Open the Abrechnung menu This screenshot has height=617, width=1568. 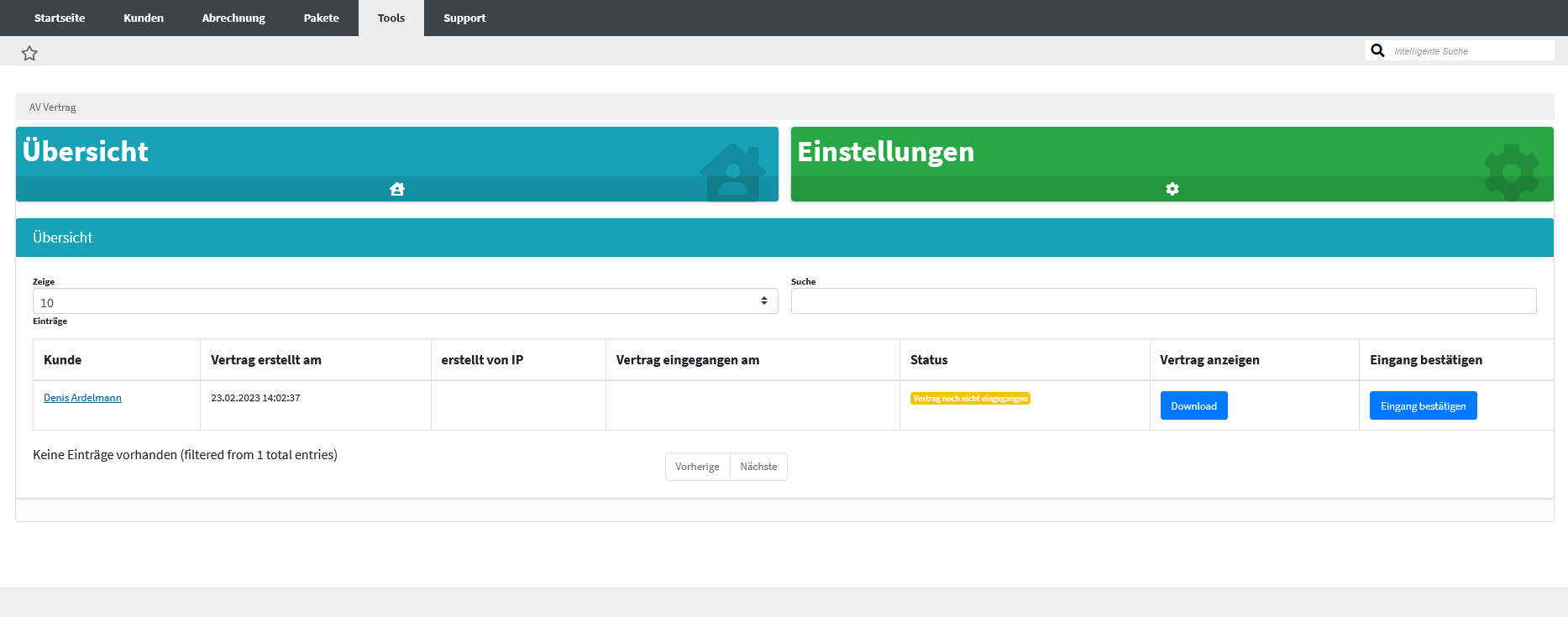(233, 18)
